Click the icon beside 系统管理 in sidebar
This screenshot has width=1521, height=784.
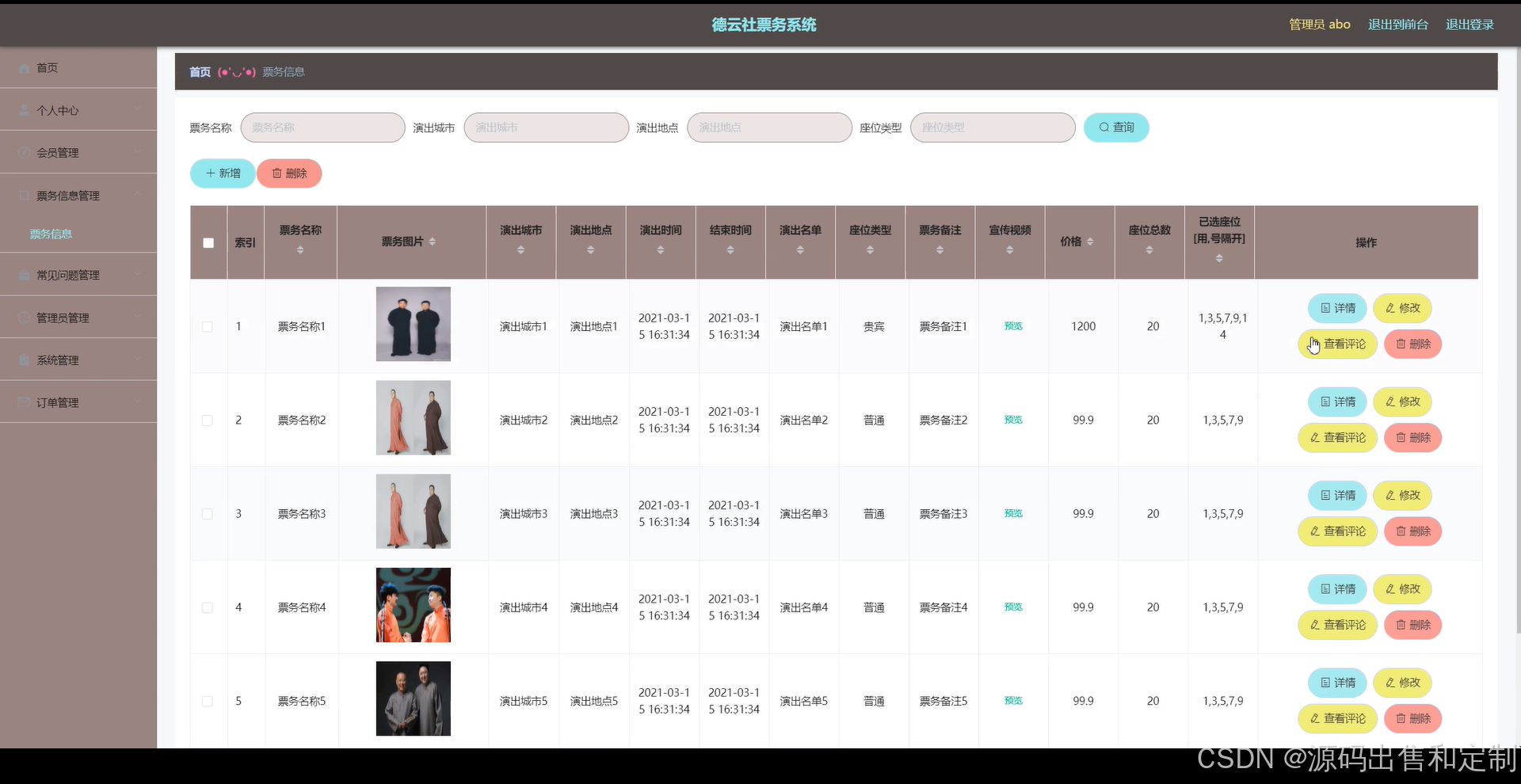click(x=24, y=360)
